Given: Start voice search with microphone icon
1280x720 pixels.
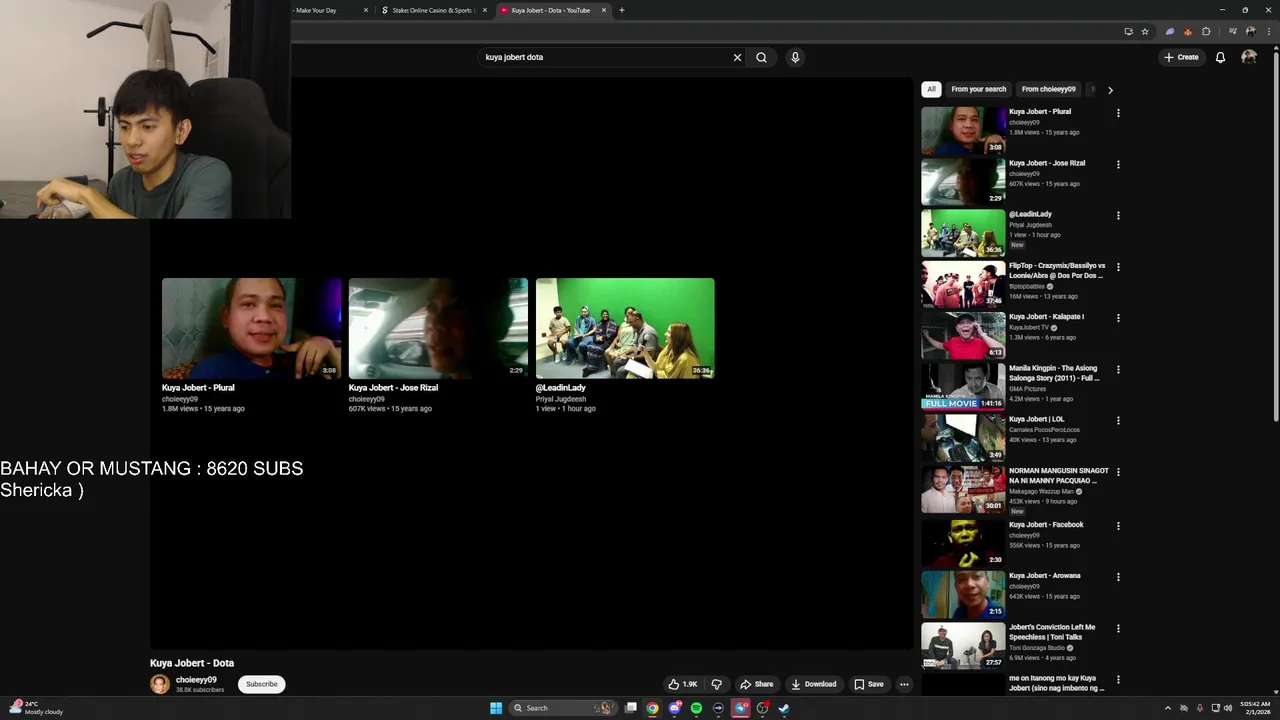Looking at the screenshot, I should point(795,57).
